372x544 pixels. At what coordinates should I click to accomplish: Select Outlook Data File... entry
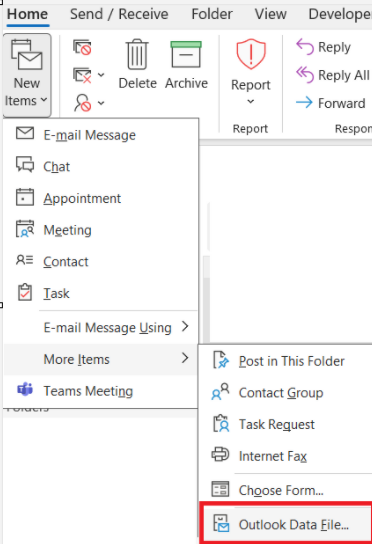[286, 524]
